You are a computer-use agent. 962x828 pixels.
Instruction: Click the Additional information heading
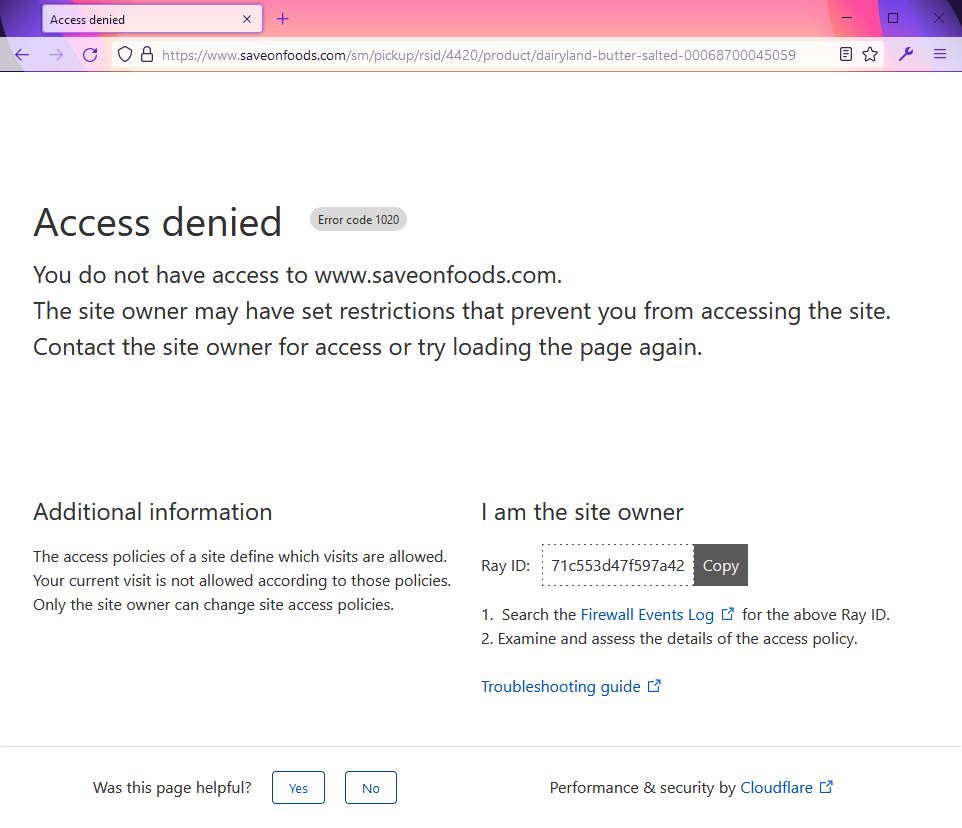point(153,512)
